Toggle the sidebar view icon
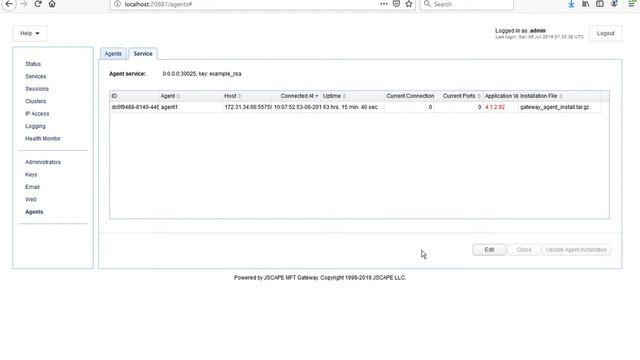This screenshot has width=640, height=360. coord(600,4)
